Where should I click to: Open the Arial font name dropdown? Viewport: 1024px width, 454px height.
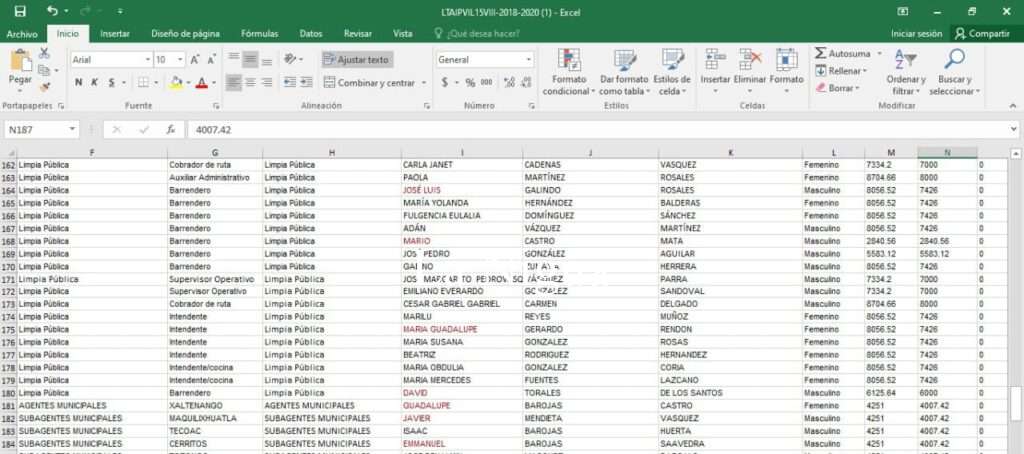click(x=146, y=60)
